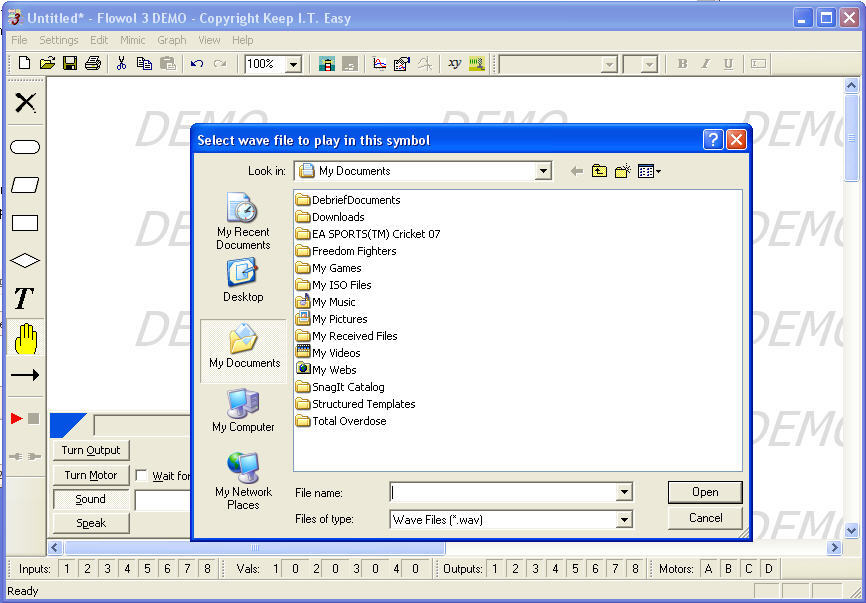The image size is (866, 603).
Task: Select the Text T tool
Action: point(24,298)
